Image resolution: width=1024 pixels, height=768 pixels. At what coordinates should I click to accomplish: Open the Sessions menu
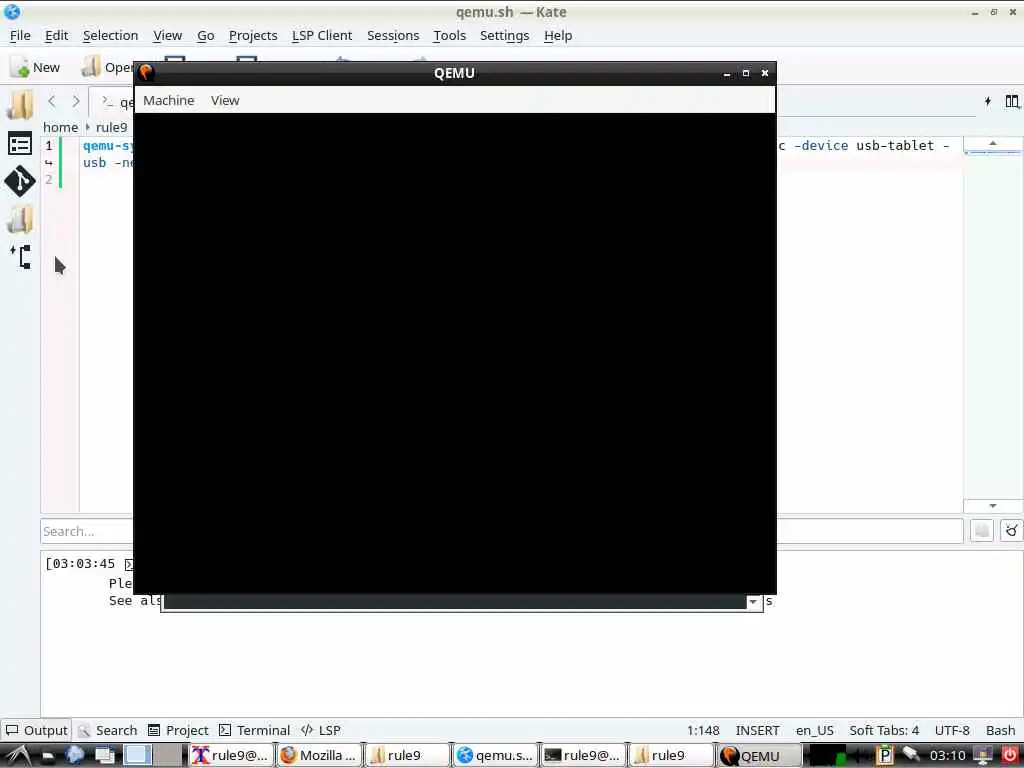click(393, 35)
